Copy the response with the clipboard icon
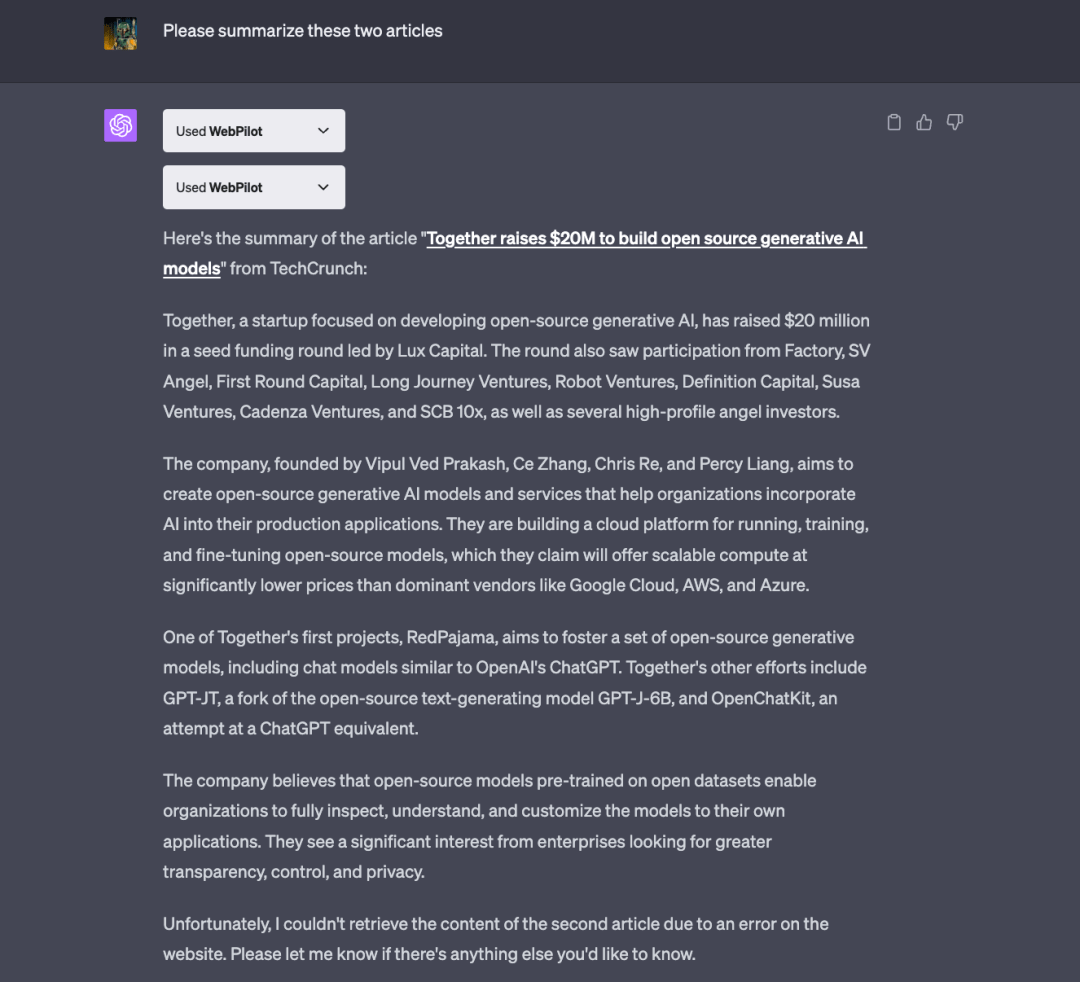 pyautogui.click(x=894, y=122)
